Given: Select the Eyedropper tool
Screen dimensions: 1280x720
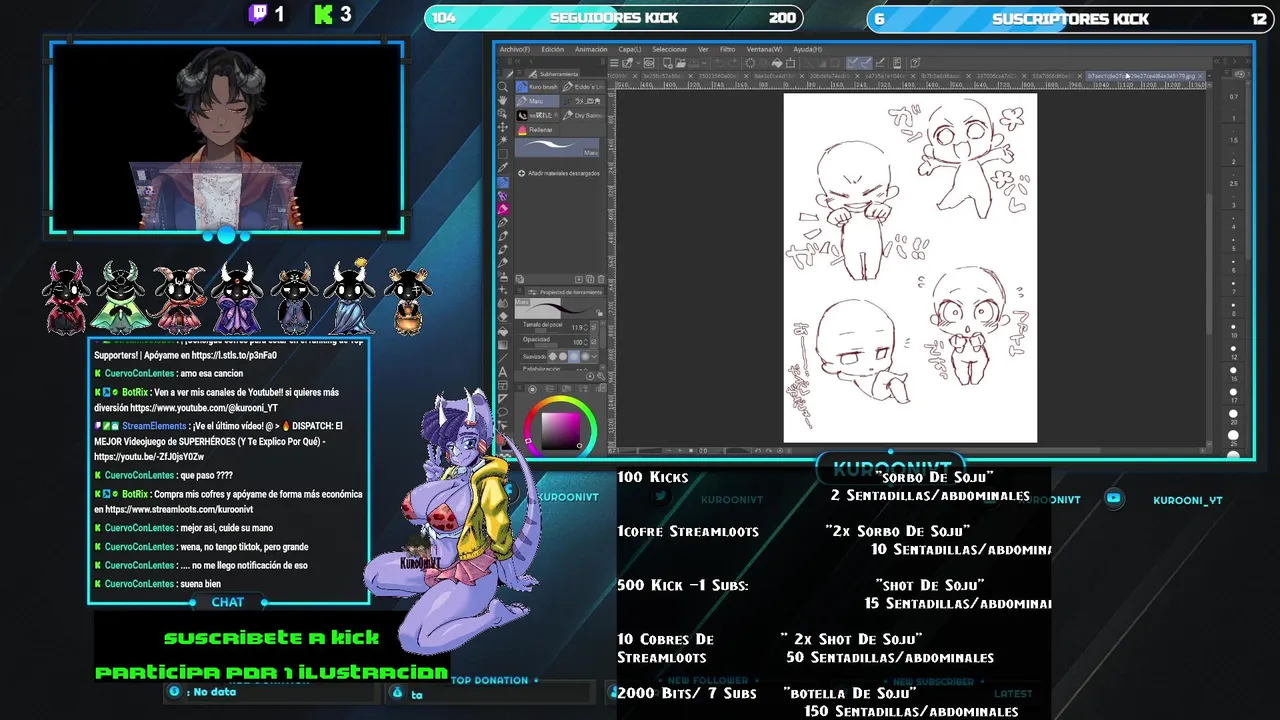Looking at the screenshot, I should pos(503,168).
